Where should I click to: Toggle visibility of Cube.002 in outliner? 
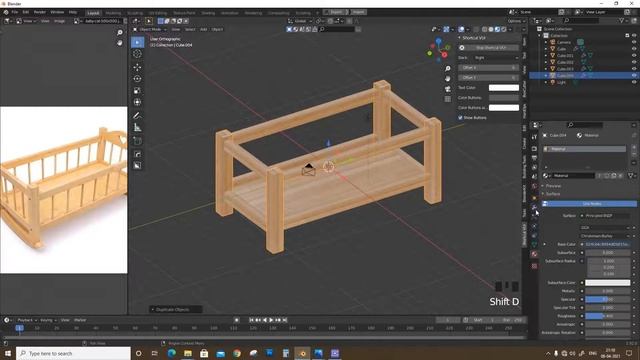tap(634, 62)
